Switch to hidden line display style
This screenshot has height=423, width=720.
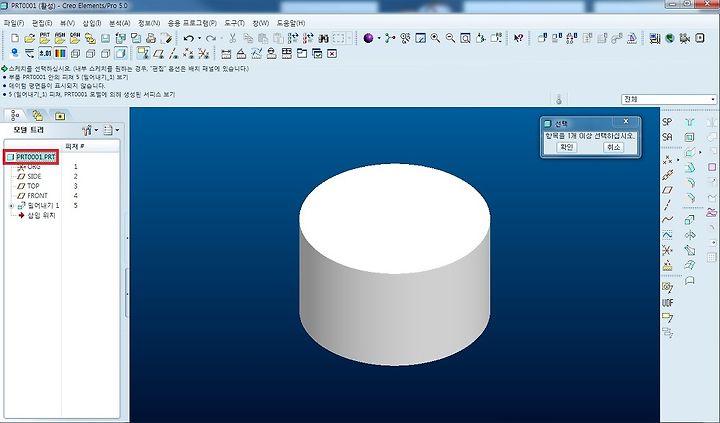(x=90, y=54)
